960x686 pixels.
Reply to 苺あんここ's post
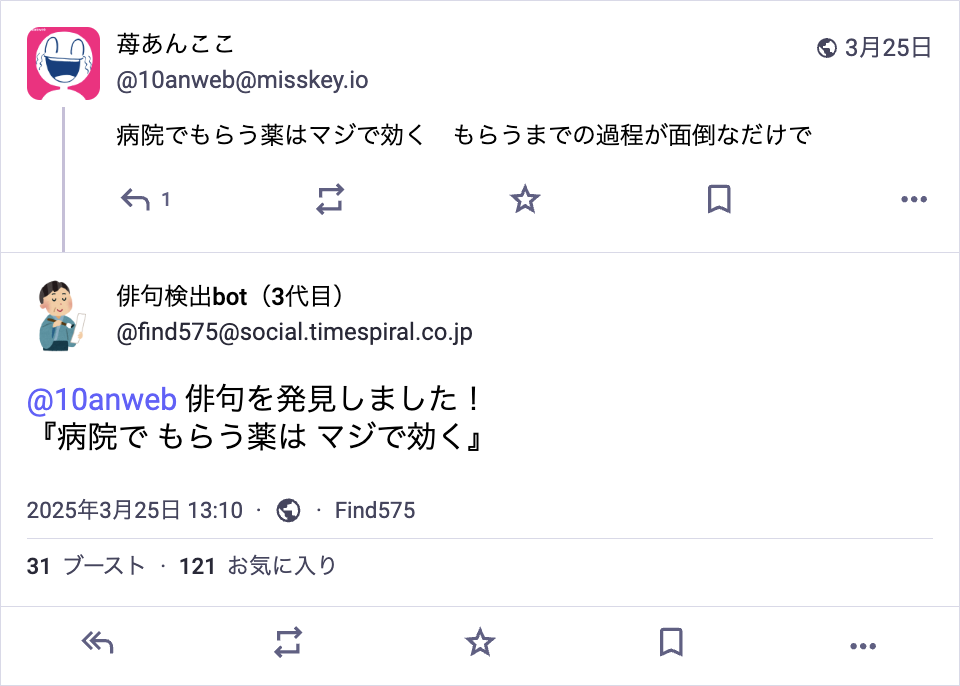[136, 200]
